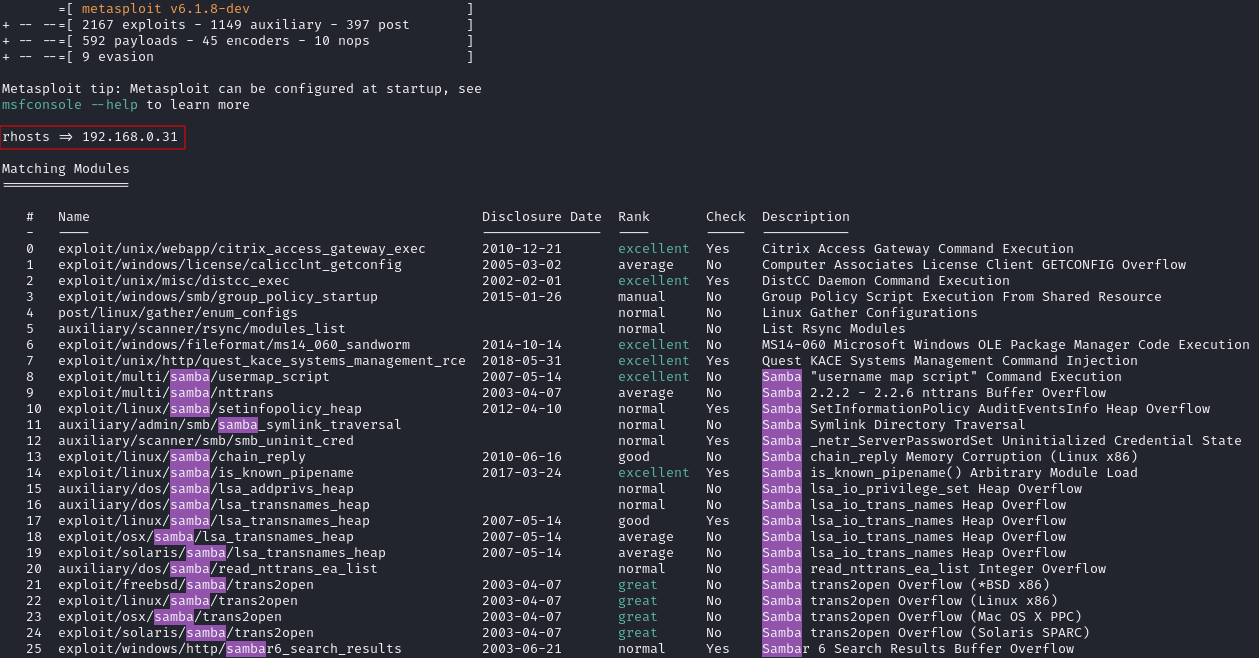Click the excellent rank on row 14
This screenshot has width=1259, height=658.
click(x=653, y=472)
